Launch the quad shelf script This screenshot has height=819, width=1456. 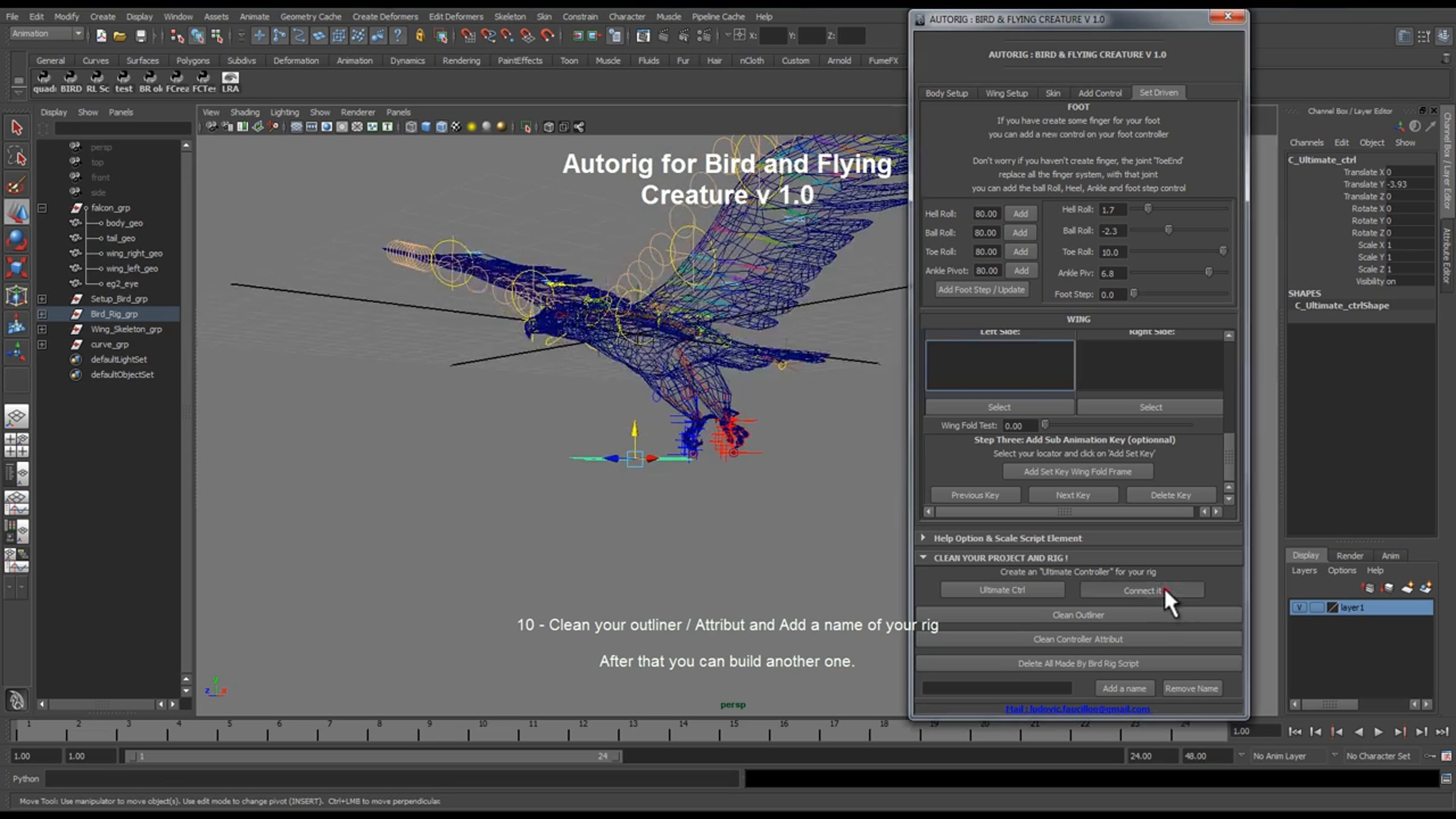pos(44,82)
